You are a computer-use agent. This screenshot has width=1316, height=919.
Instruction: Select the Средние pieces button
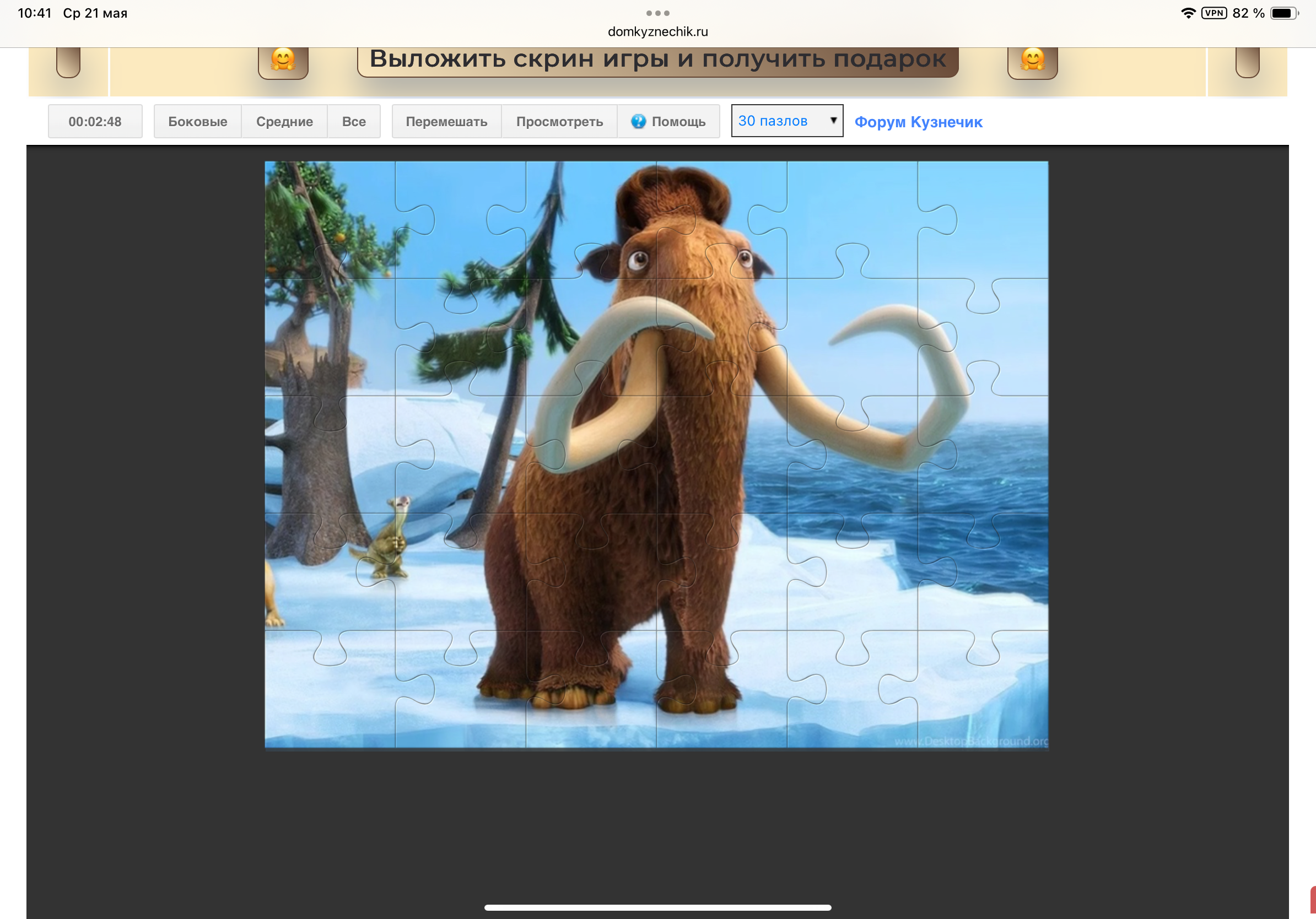pyautogui.click(x=284, y=121)
